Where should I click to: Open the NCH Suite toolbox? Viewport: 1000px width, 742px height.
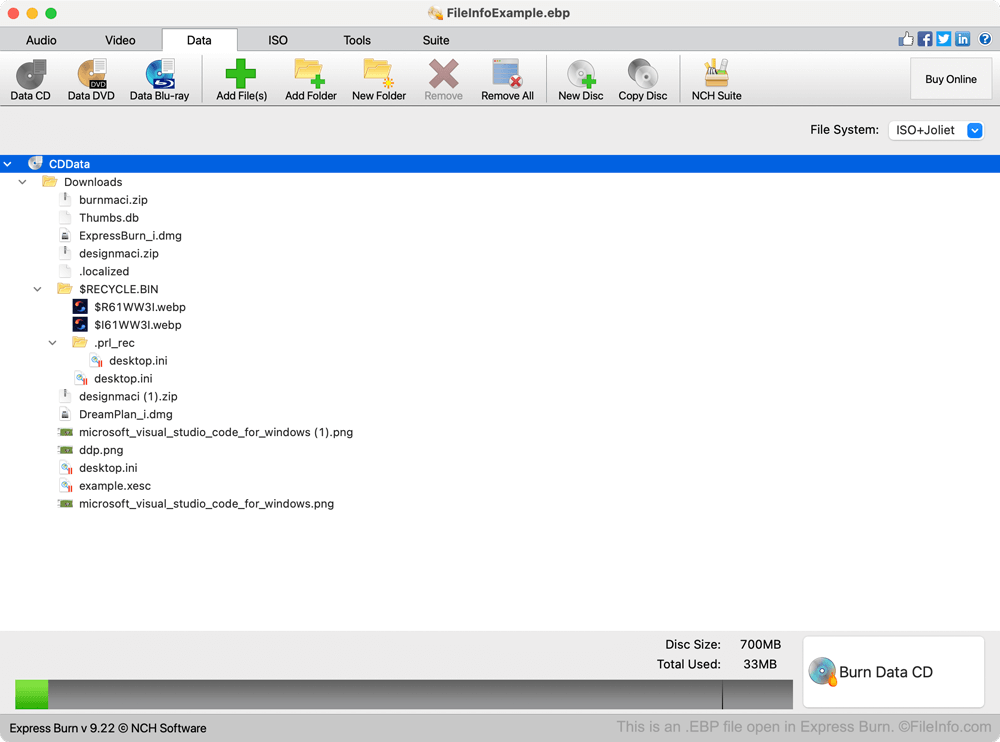[716, 80]
